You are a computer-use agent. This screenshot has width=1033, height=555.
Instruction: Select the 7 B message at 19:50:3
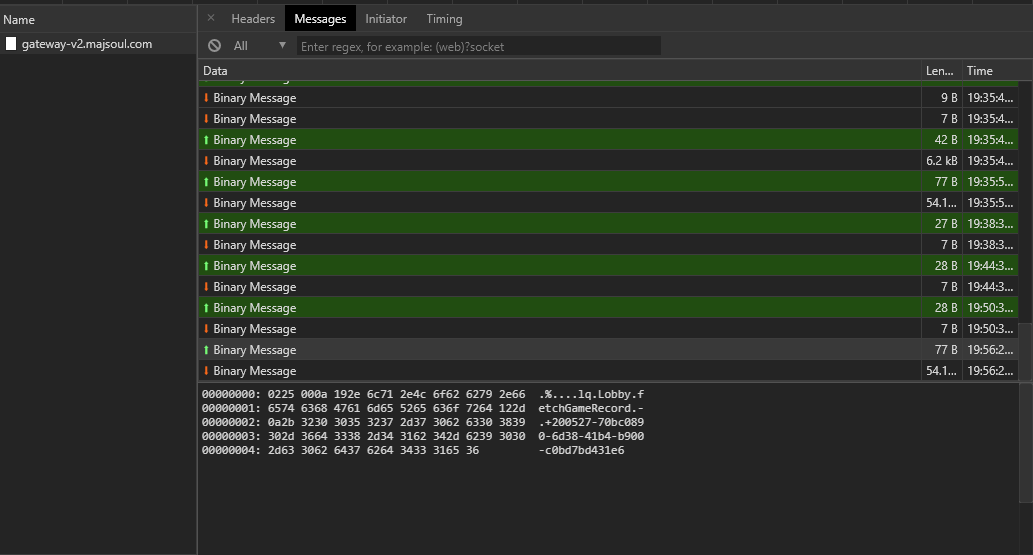(x=608, y=329)
